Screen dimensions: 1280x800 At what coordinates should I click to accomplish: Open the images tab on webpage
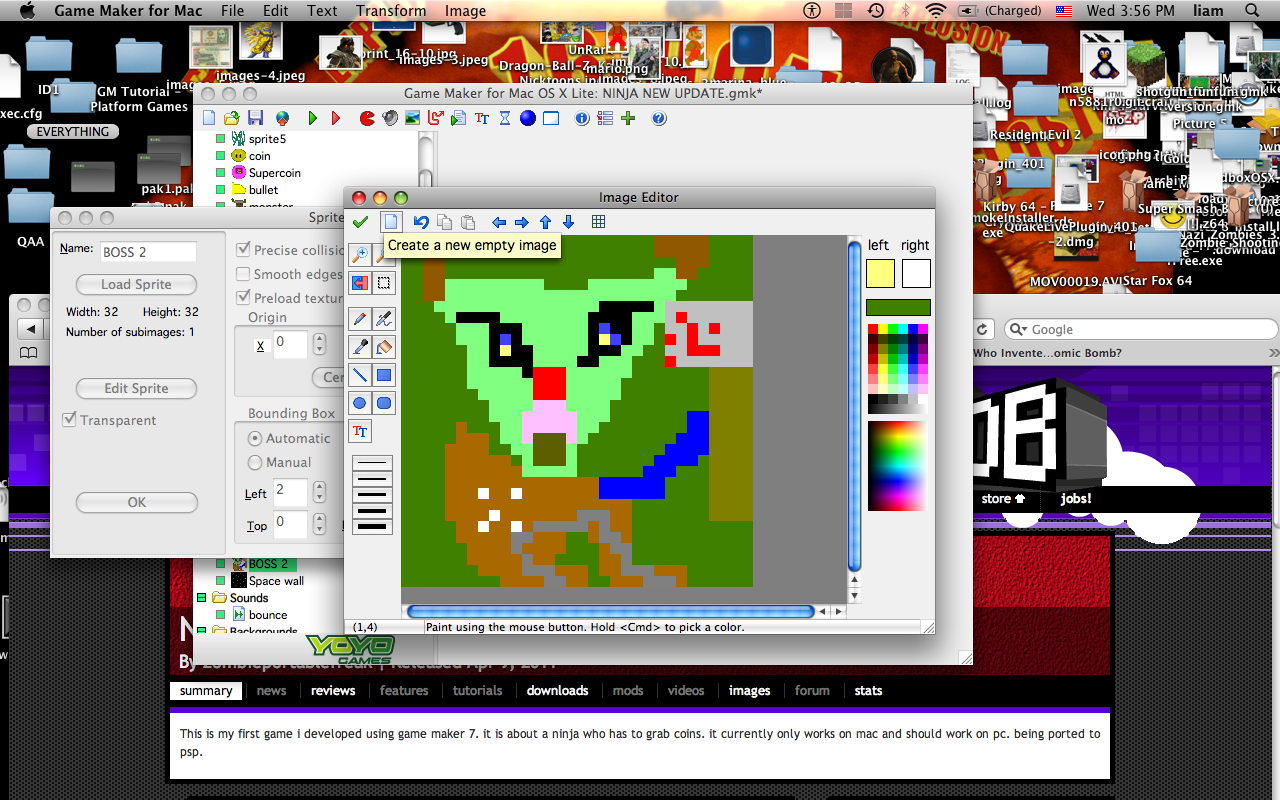[749, 690]
